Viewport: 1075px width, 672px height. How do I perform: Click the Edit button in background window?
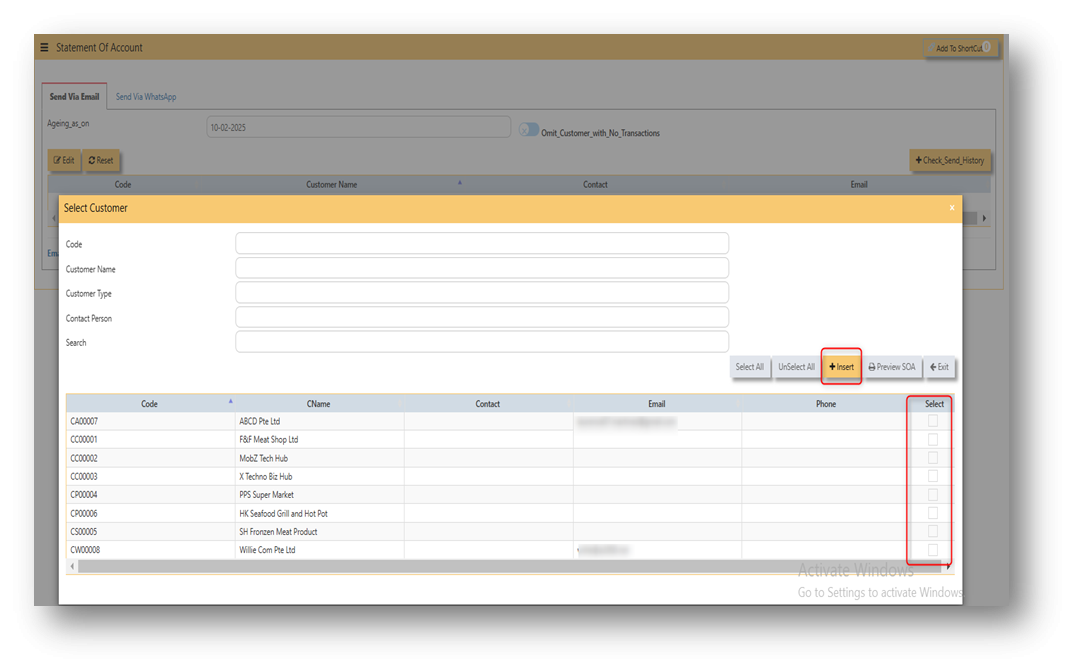click(x=64, y=160)
